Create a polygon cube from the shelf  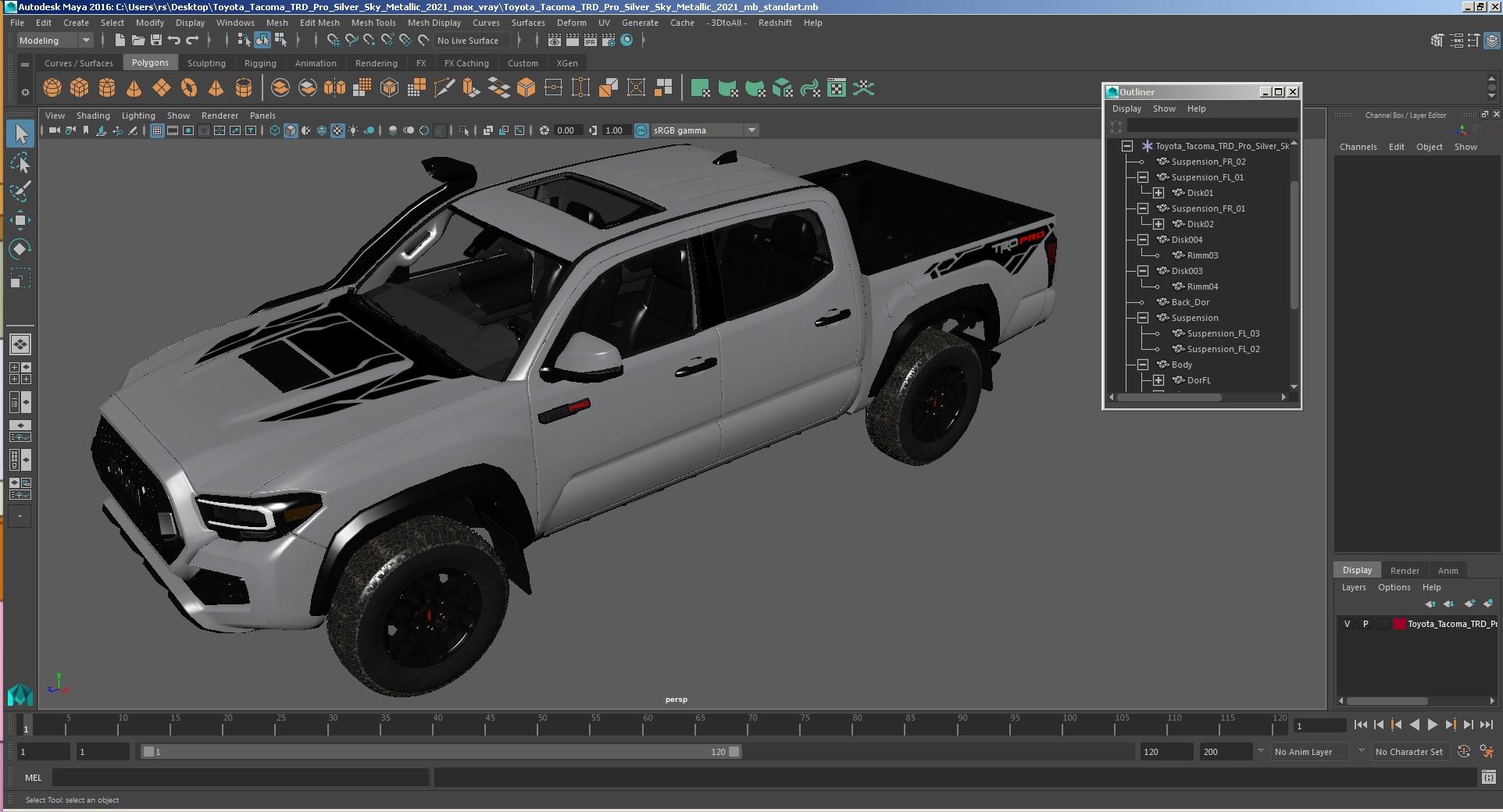pos(80,88)
